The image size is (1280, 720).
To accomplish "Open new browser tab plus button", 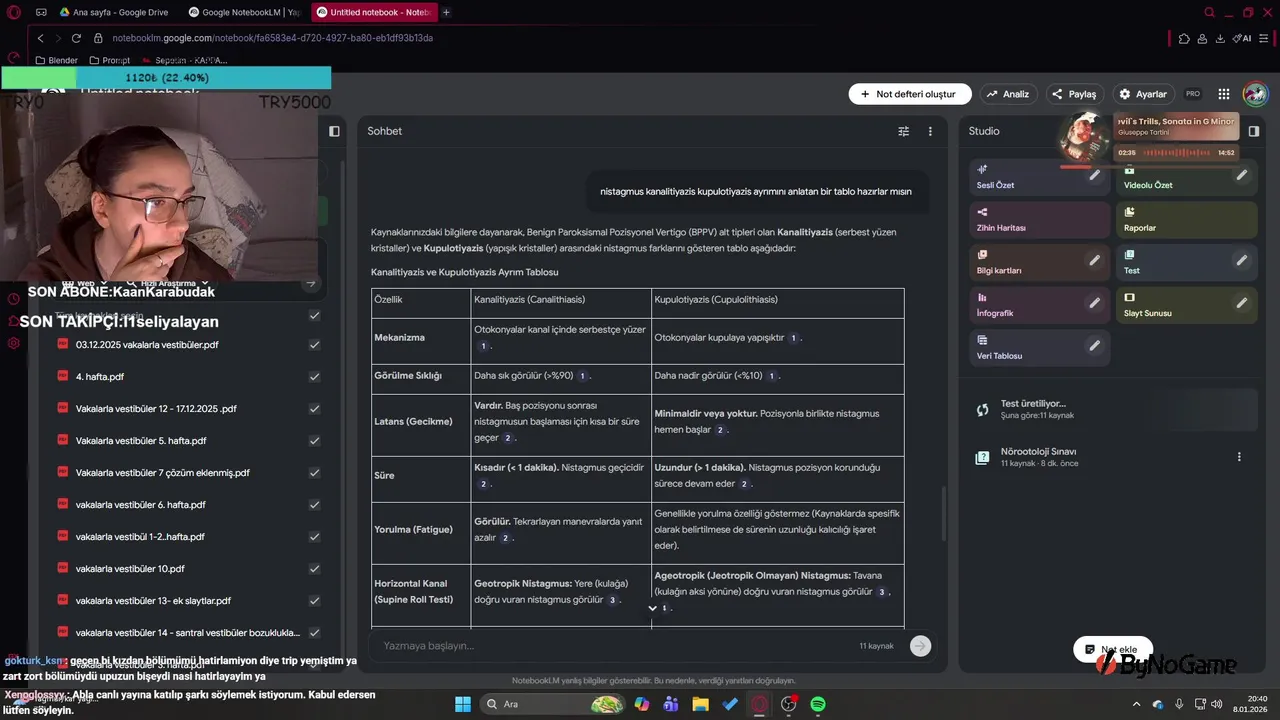I will pyautogui.click(x=446, y=12).
